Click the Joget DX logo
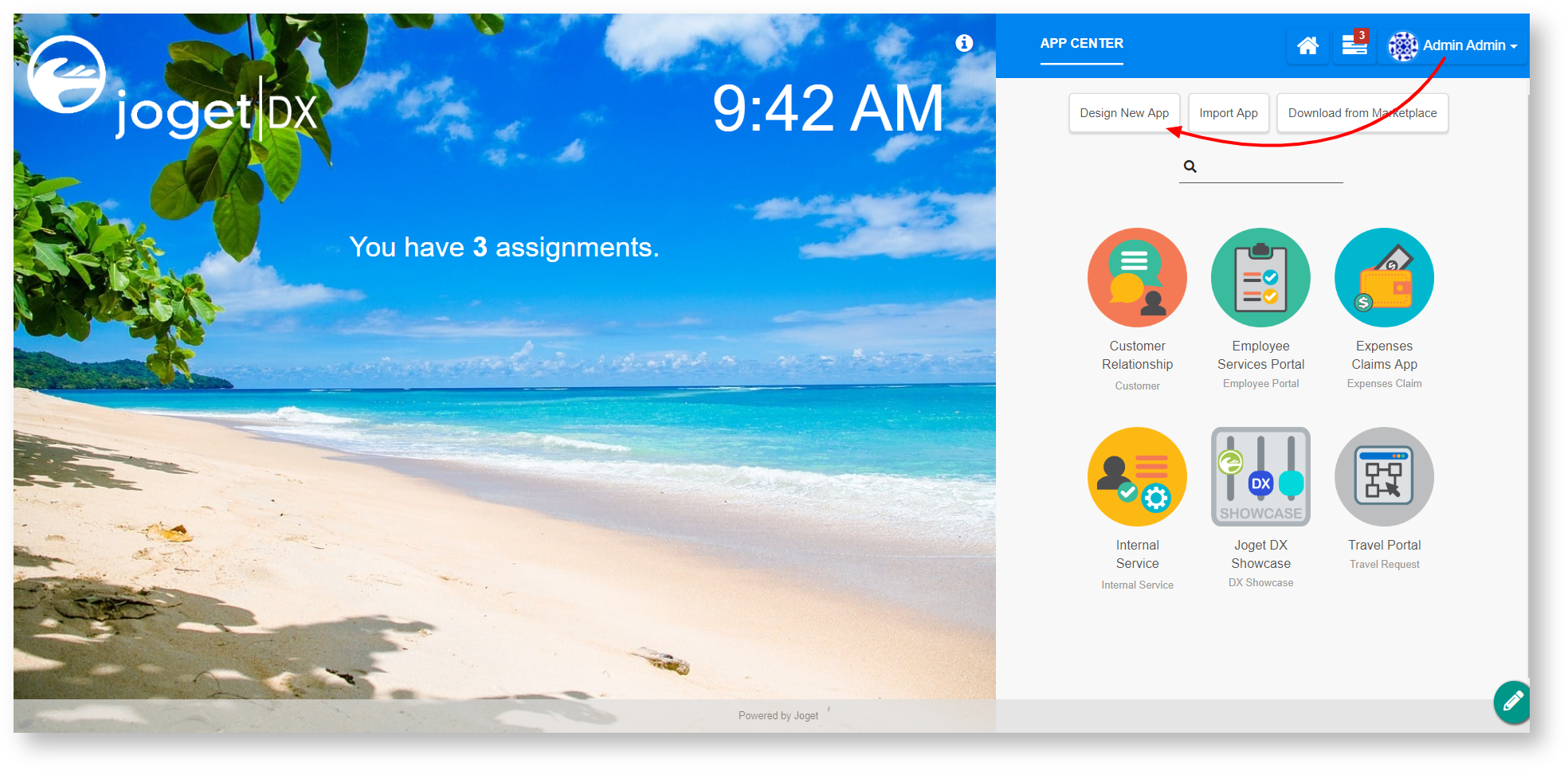The height and width of the screenshot is (771, 1568). [x=172, y=88]
